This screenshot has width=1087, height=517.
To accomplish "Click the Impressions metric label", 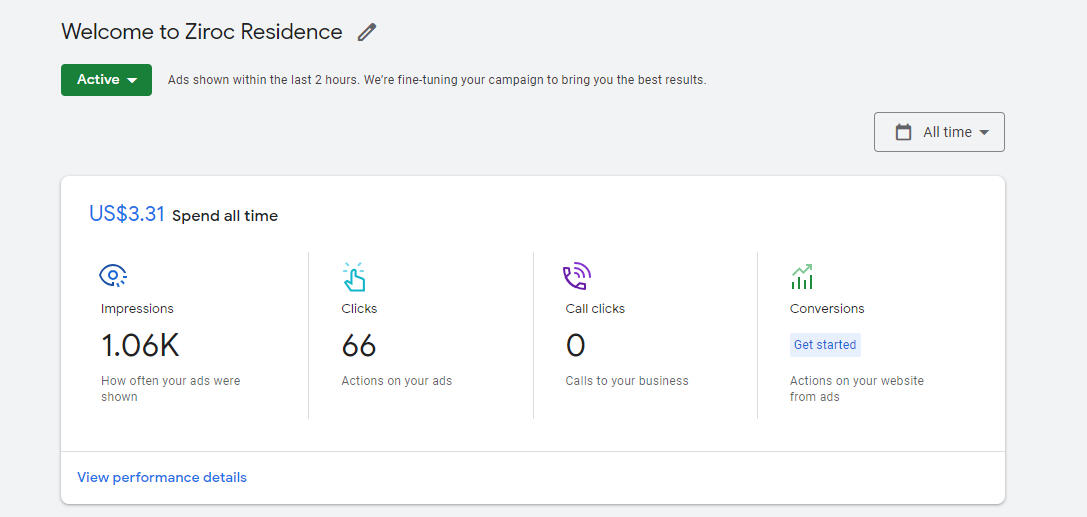I will (x=137, y=309).
